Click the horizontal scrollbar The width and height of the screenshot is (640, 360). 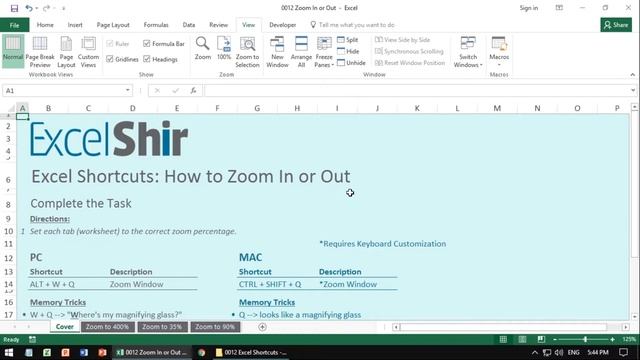click(503, 327)
